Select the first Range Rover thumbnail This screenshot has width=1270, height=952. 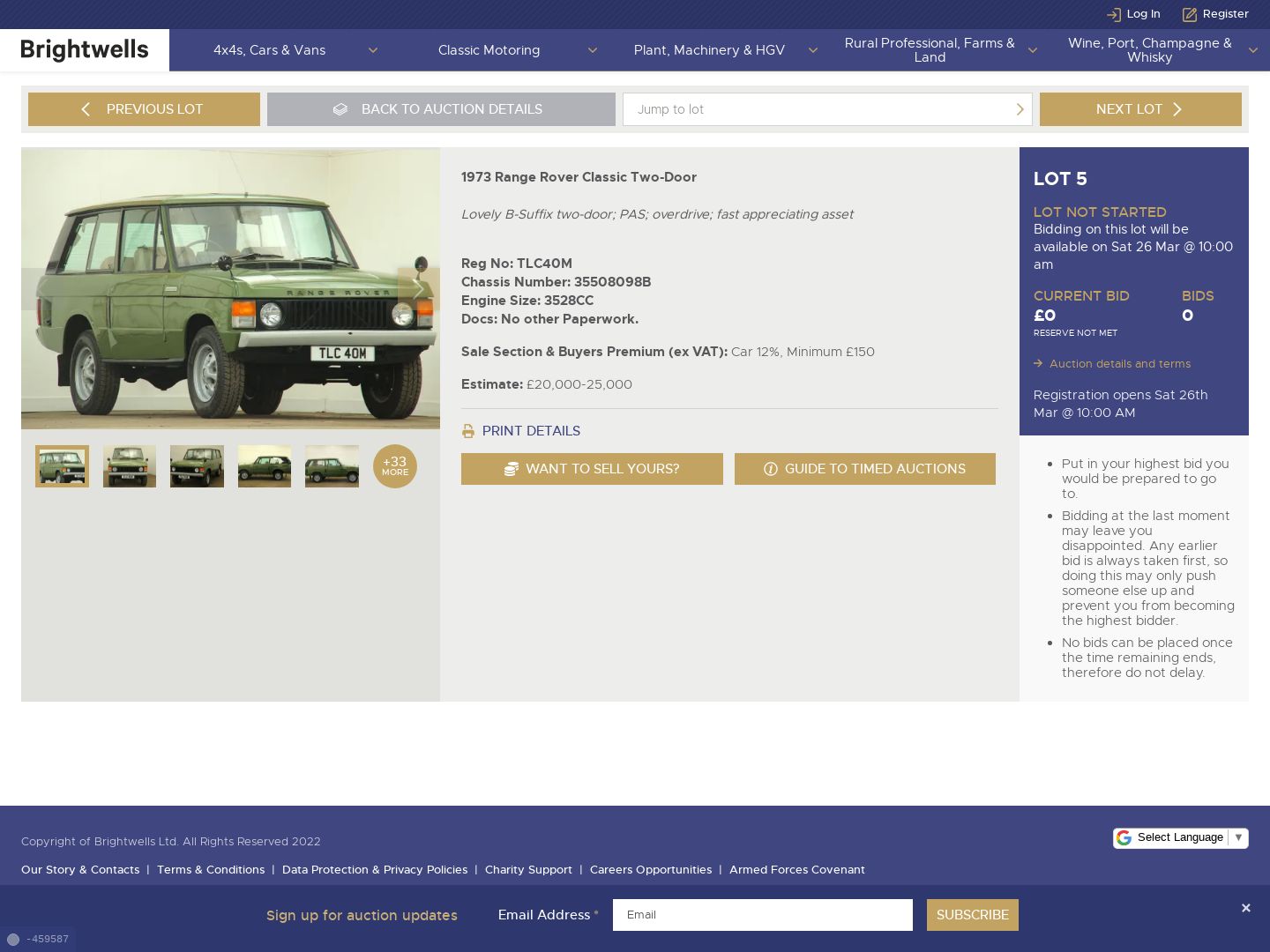(62, 466)
